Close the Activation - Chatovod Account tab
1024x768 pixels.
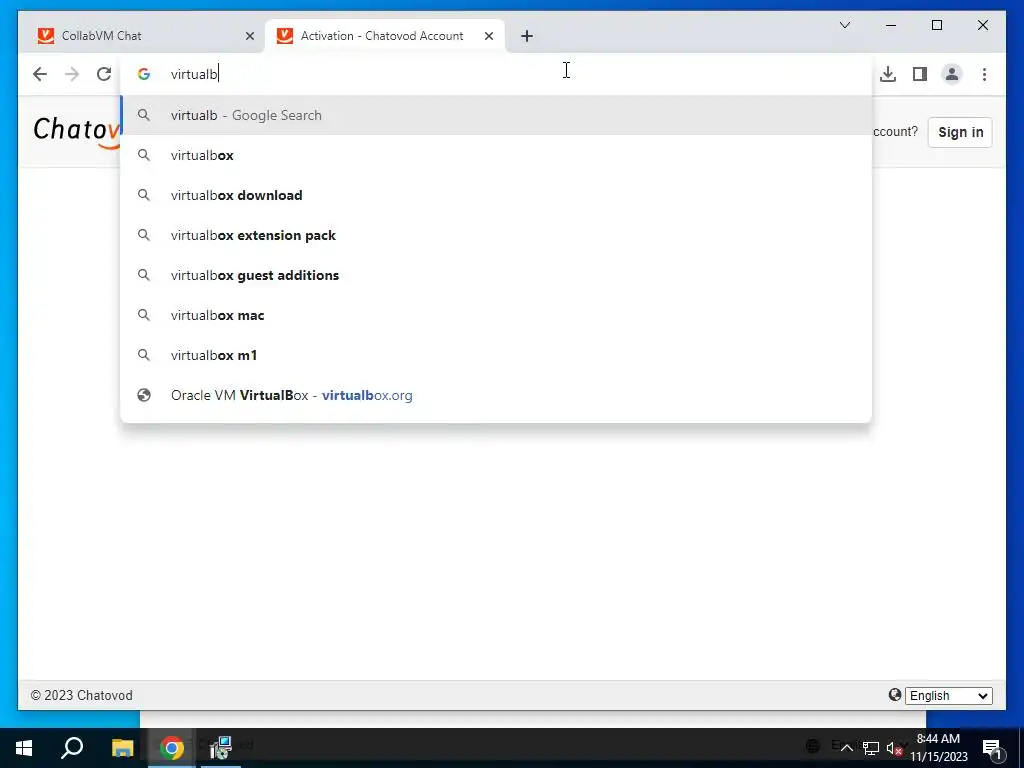[488, 36]
